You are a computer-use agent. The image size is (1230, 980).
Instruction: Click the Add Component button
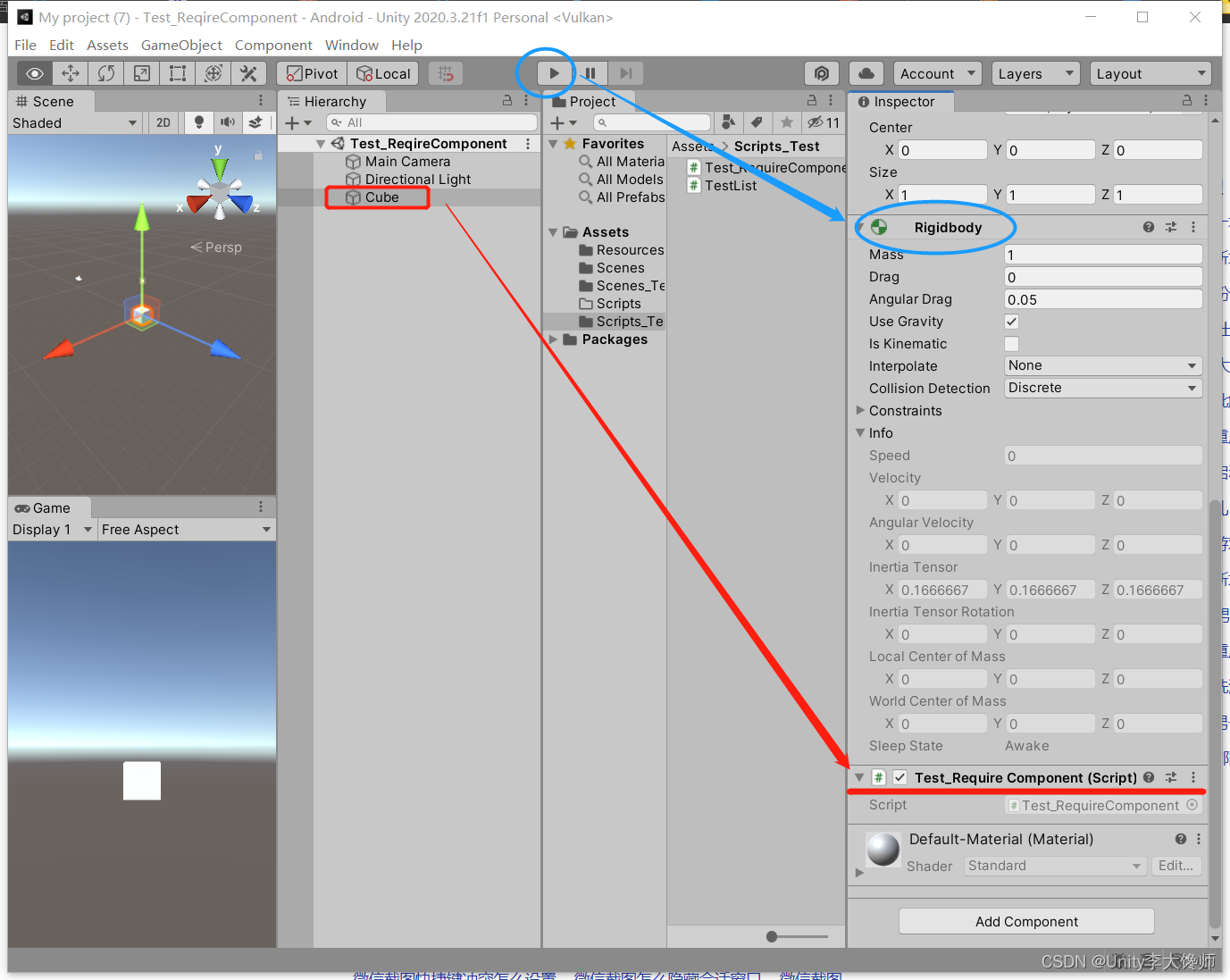pos(1025,921)
